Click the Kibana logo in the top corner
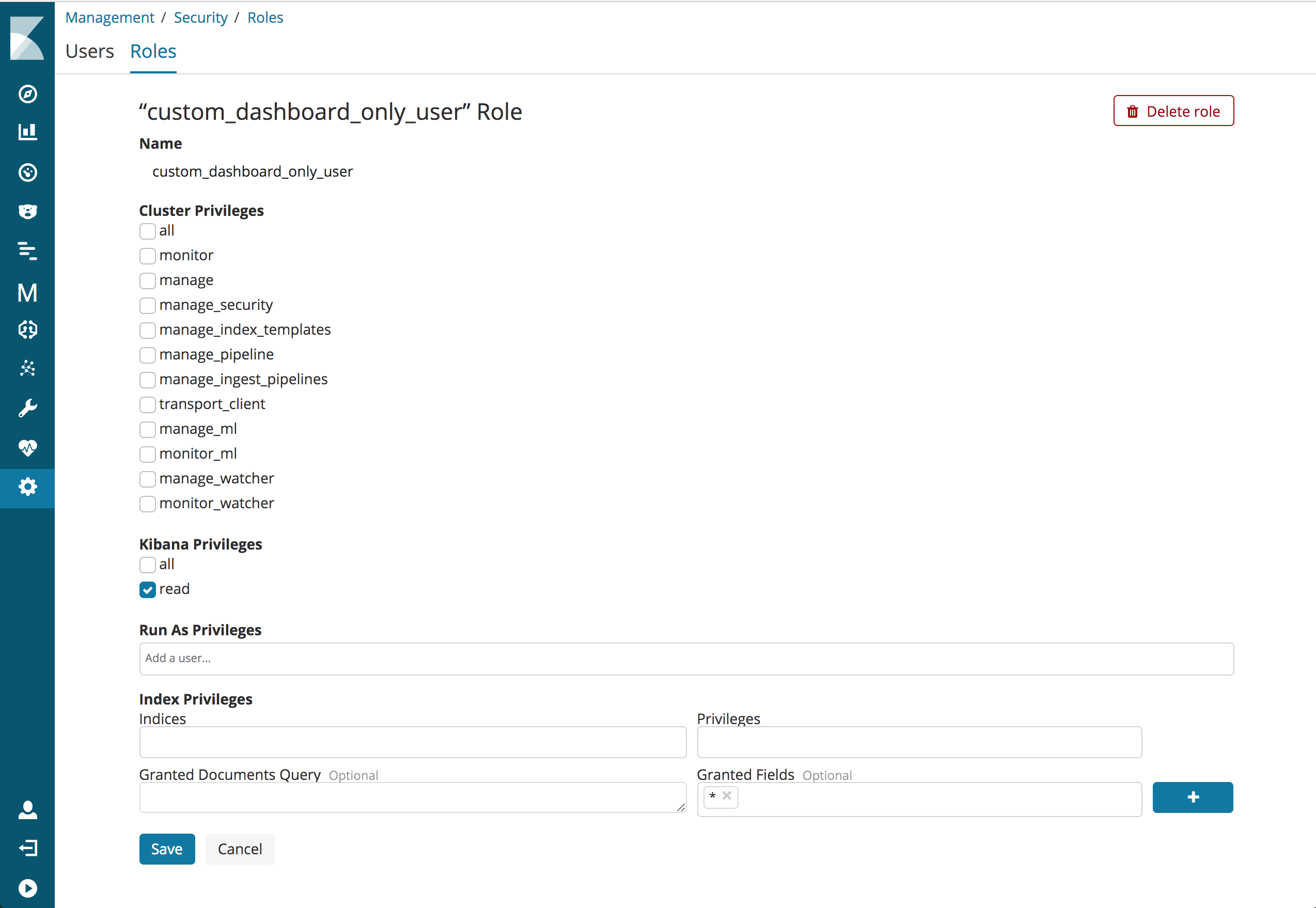Viewport: 1316px width, 908px height. [x=27, y=37]
